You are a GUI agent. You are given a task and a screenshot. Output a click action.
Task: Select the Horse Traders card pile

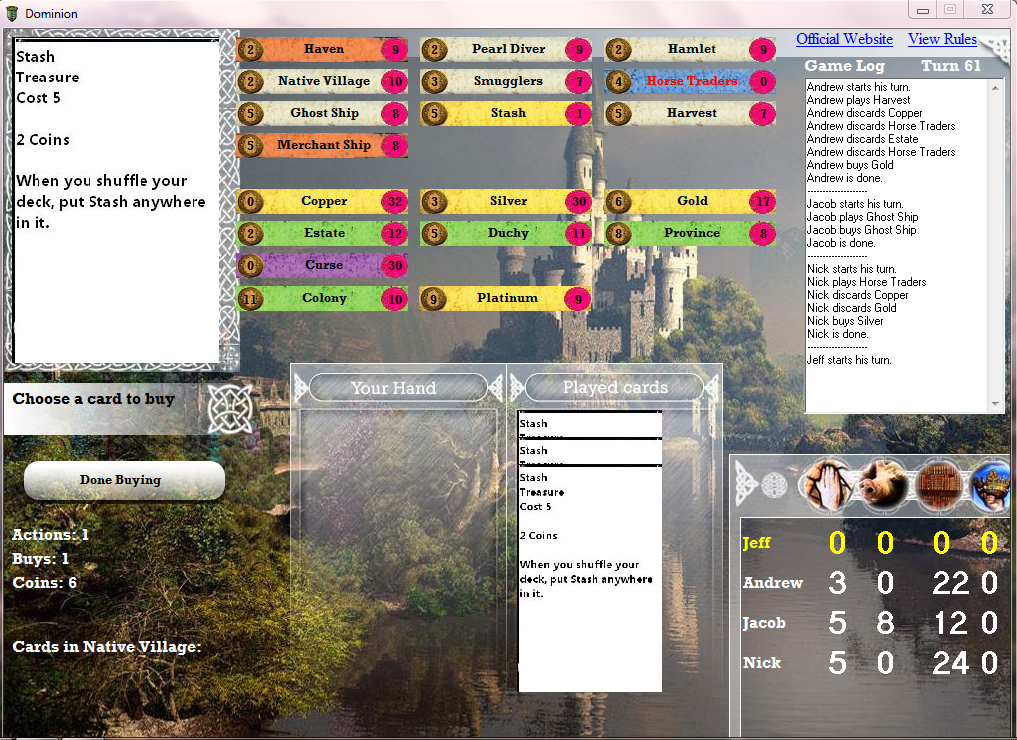(691, 81)
